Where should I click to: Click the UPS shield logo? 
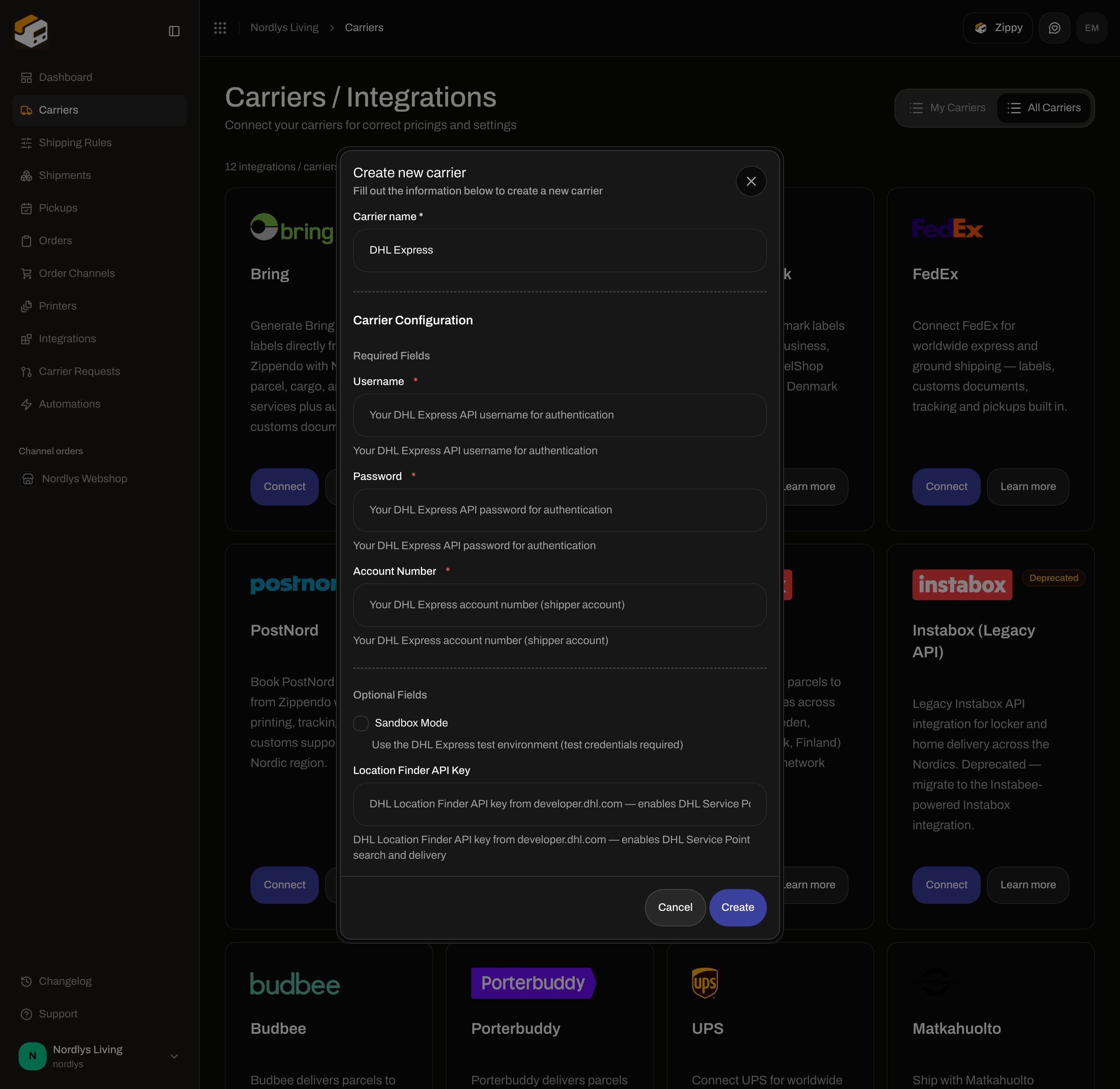[705, 983]
